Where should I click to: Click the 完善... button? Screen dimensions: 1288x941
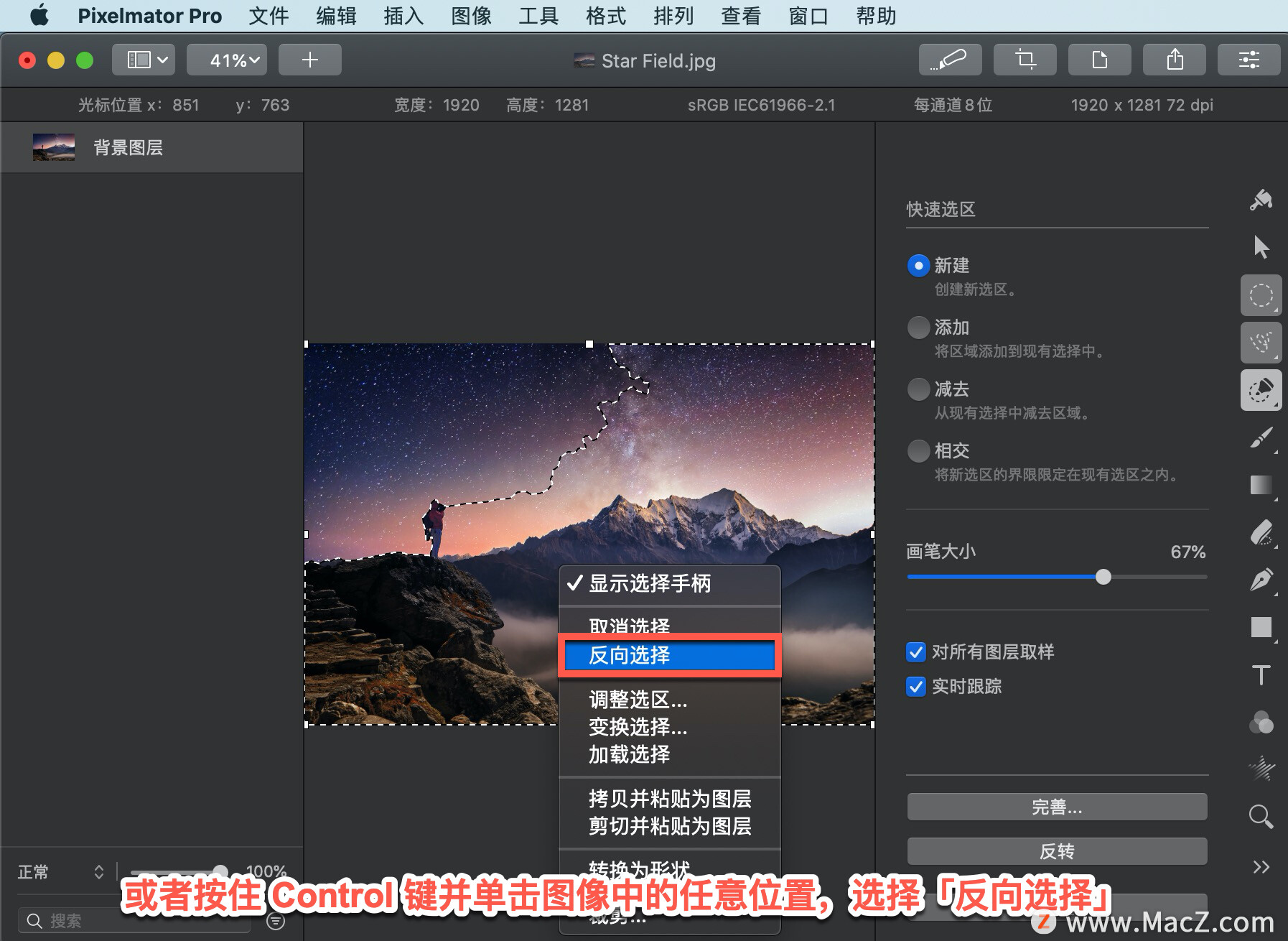pos(1057,807)
